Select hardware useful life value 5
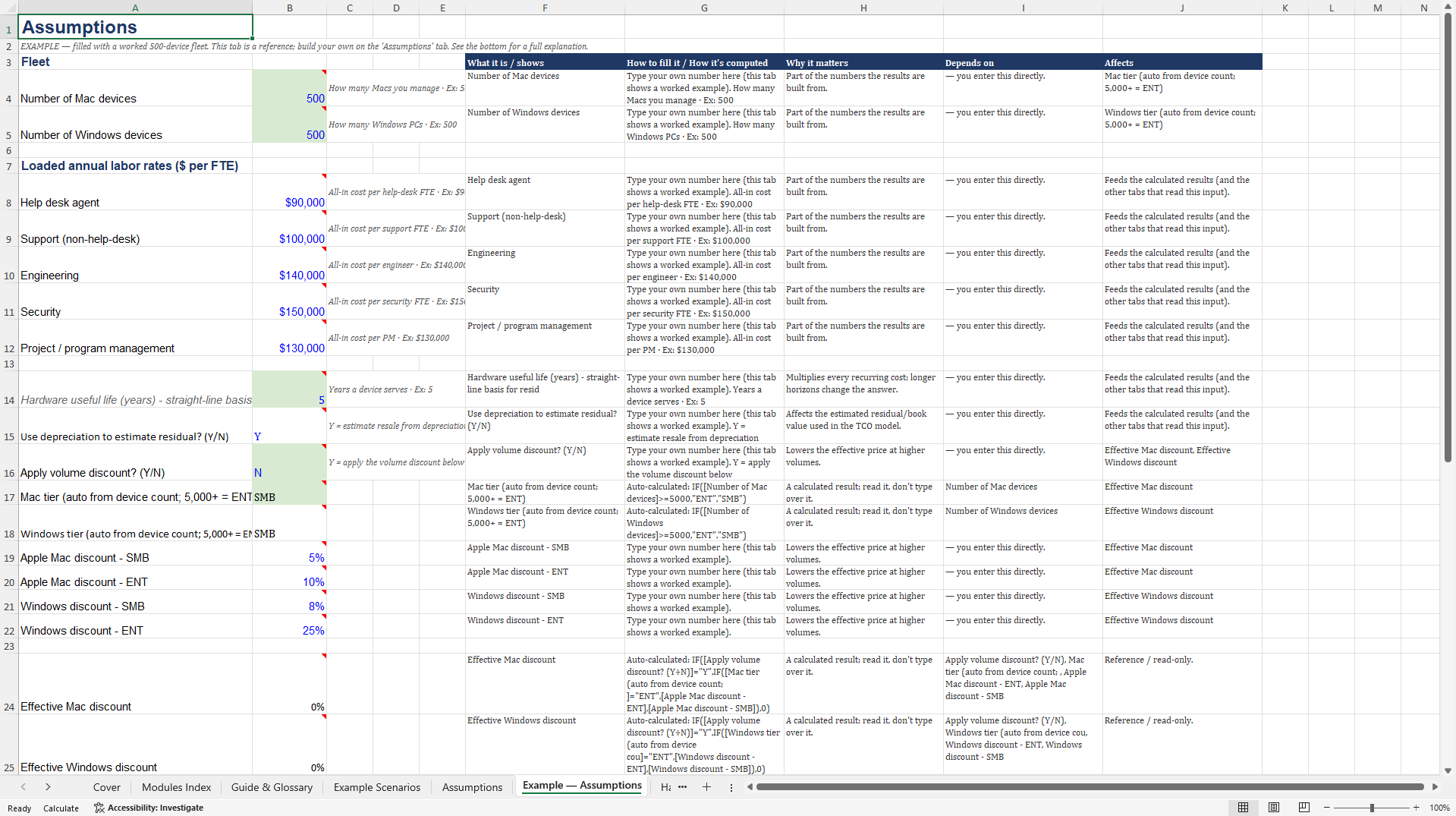This screenshot has width=1456, height=816. (x=289, y=389)
